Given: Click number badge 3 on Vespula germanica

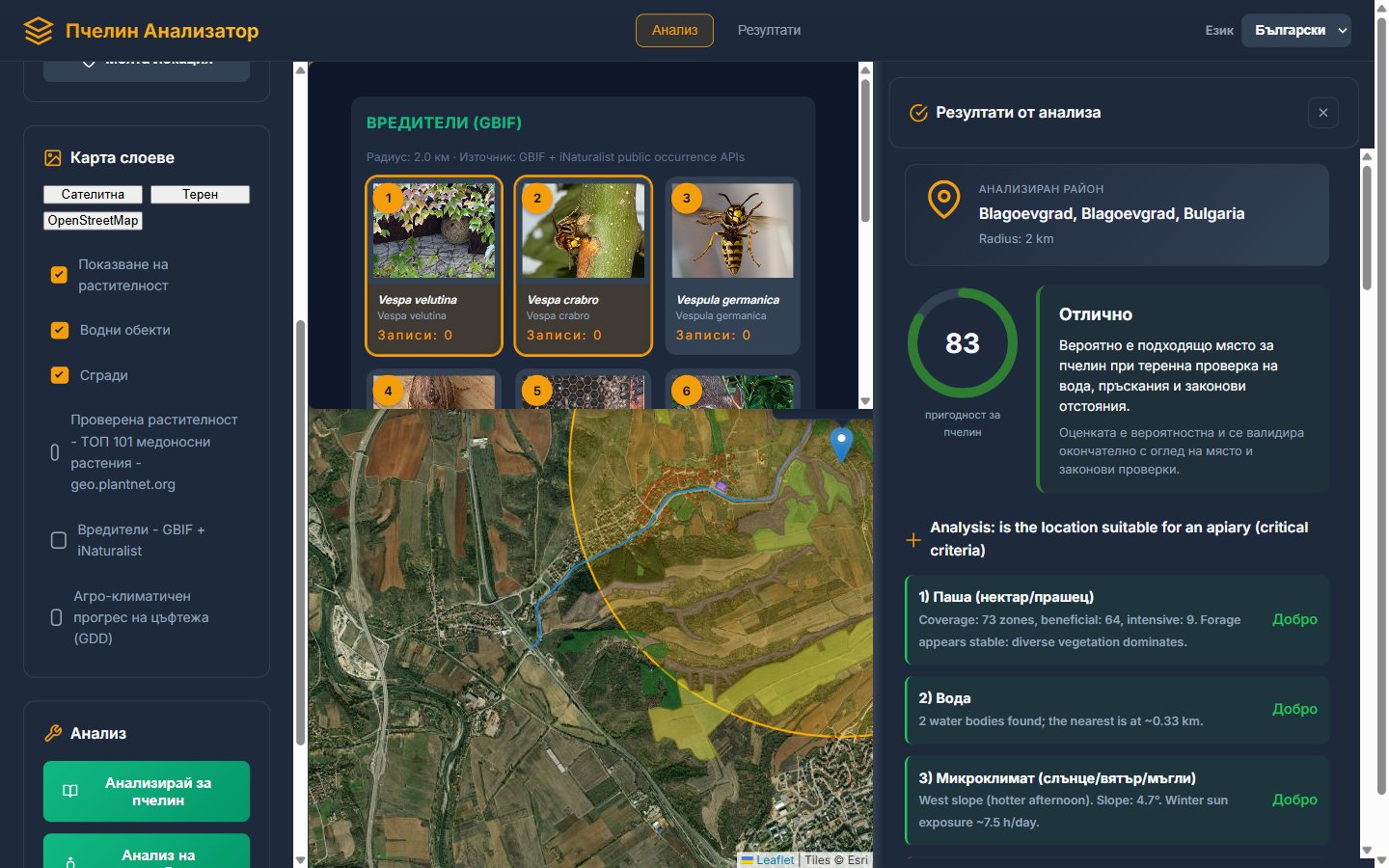Looking at the screenshot, I should [686, 199].
